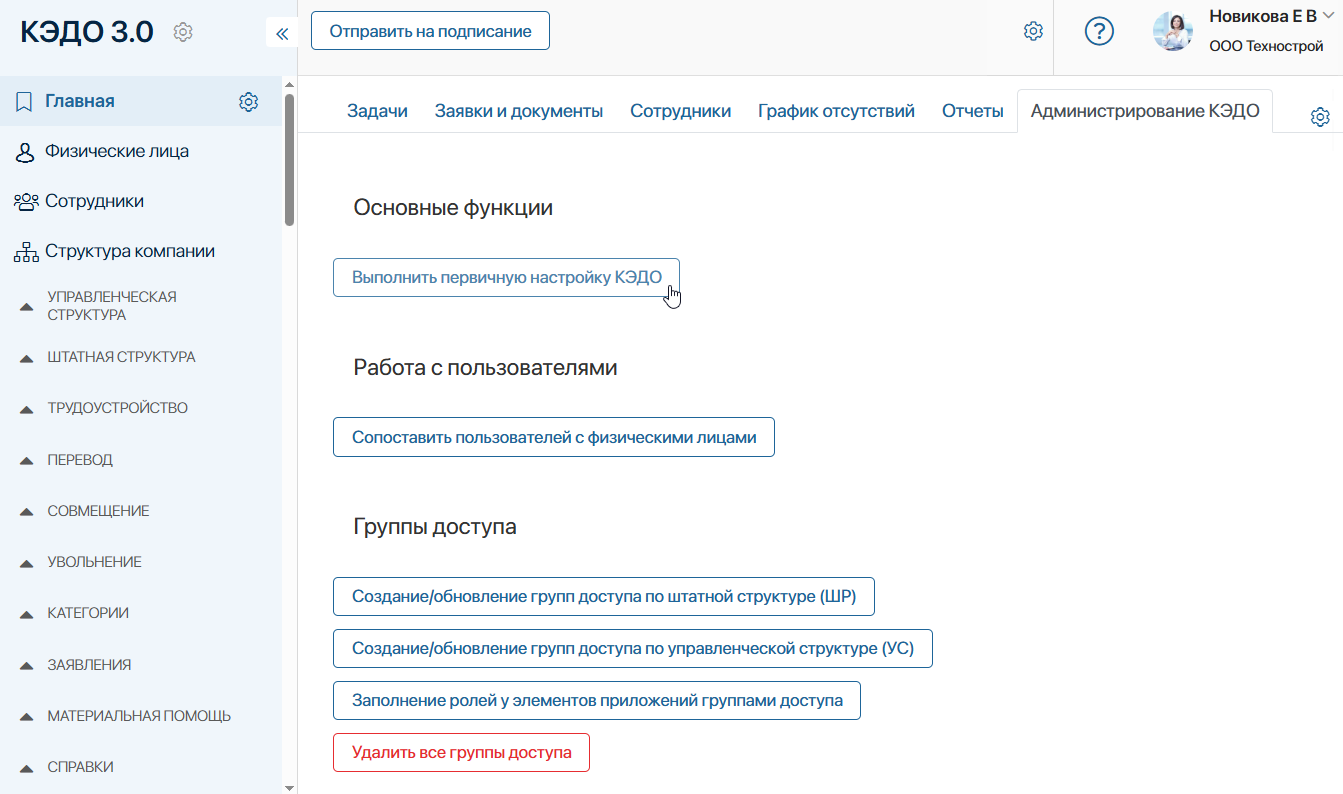Screen dimensions: 1343x794
Task: Click person icon of Физические лица
Action: tap(25, 152)
